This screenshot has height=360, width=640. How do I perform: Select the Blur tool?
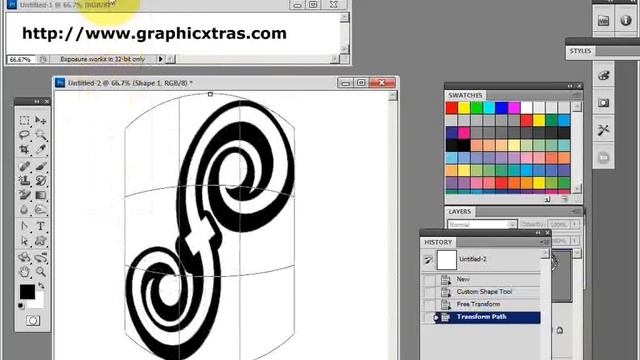(x=24, y=209)
